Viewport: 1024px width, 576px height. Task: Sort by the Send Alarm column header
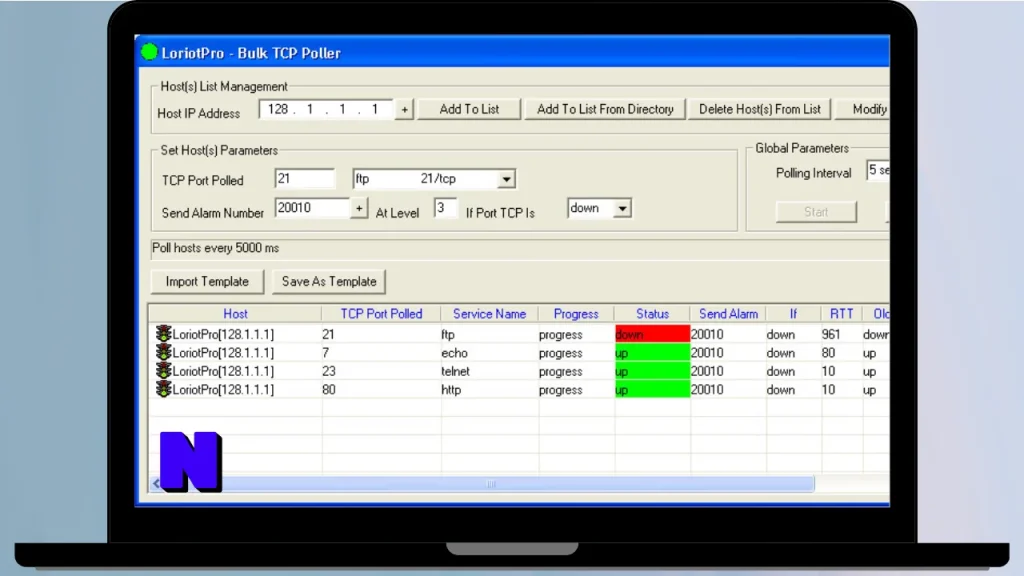click(x=728, y=313)
